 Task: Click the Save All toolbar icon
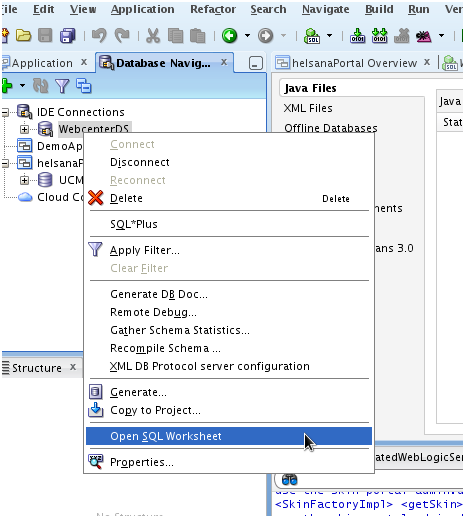(68, 36)
